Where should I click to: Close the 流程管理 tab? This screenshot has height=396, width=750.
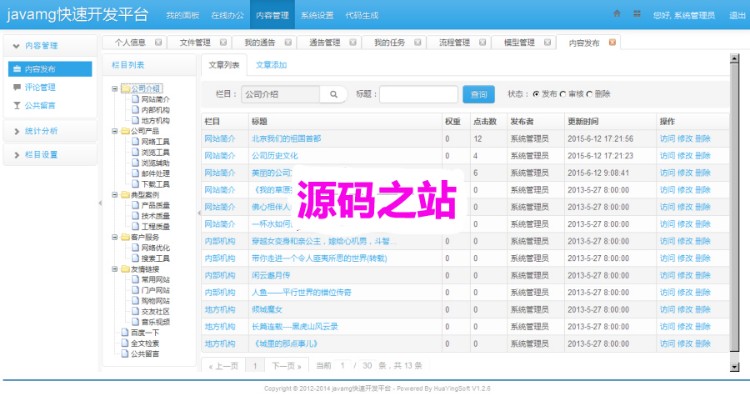click(483, 42)
